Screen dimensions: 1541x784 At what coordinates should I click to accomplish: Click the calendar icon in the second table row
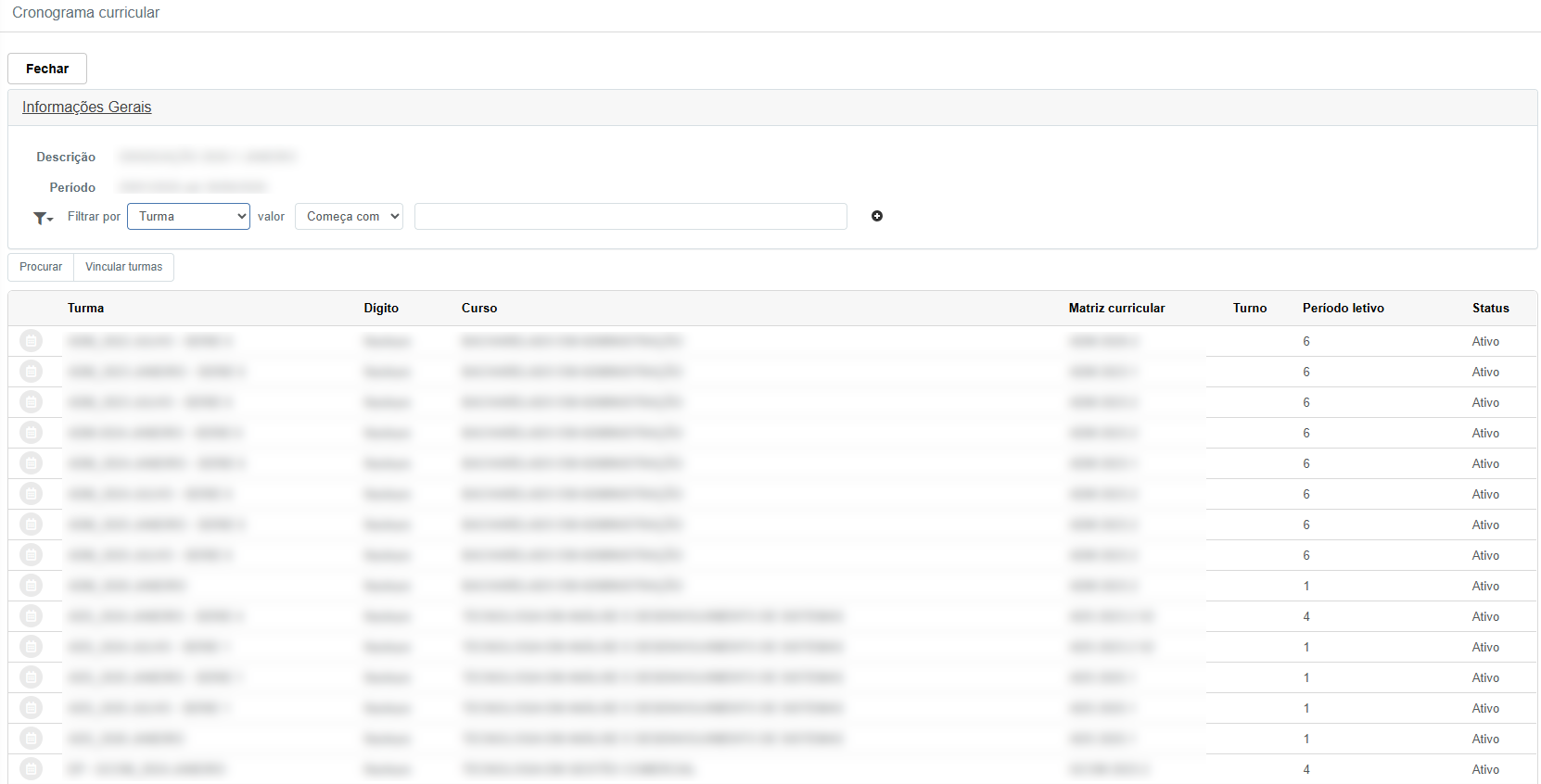31,372
